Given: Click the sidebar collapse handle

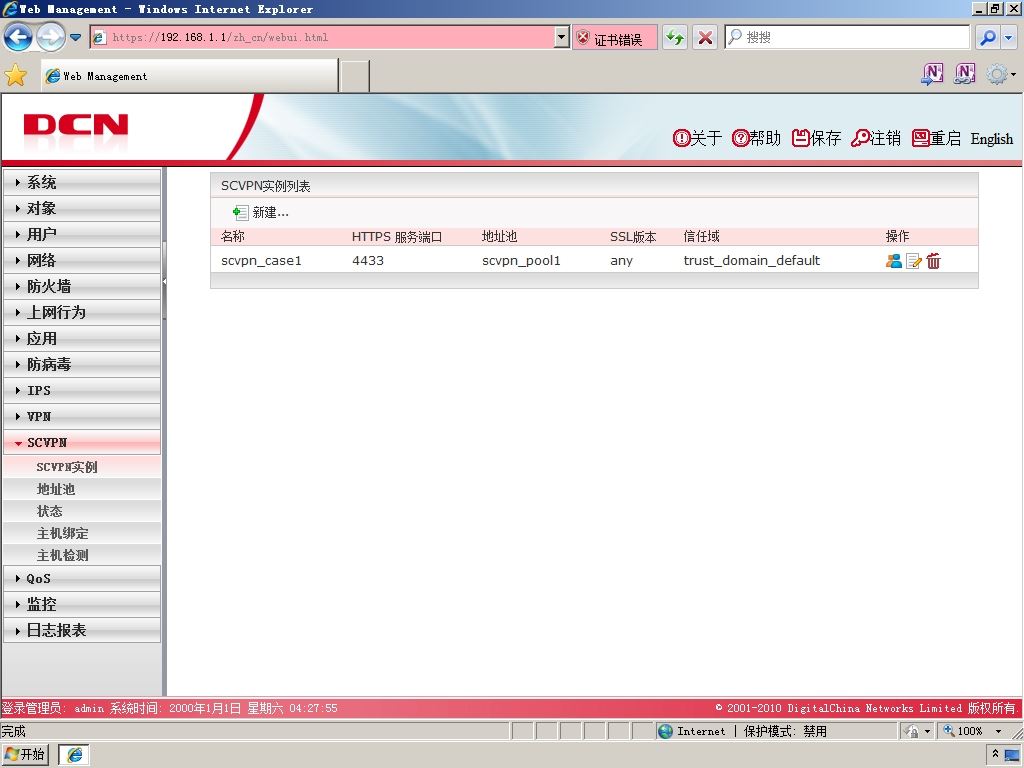Looking at the screenshot, I should 165,281.
